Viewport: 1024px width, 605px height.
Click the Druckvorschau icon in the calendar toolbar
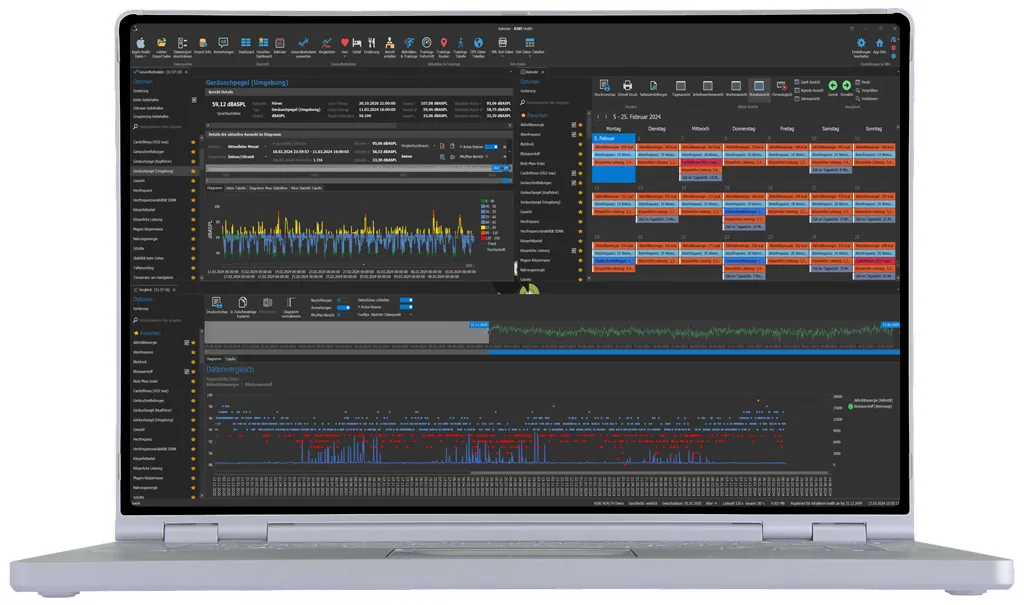pos(604,88)
